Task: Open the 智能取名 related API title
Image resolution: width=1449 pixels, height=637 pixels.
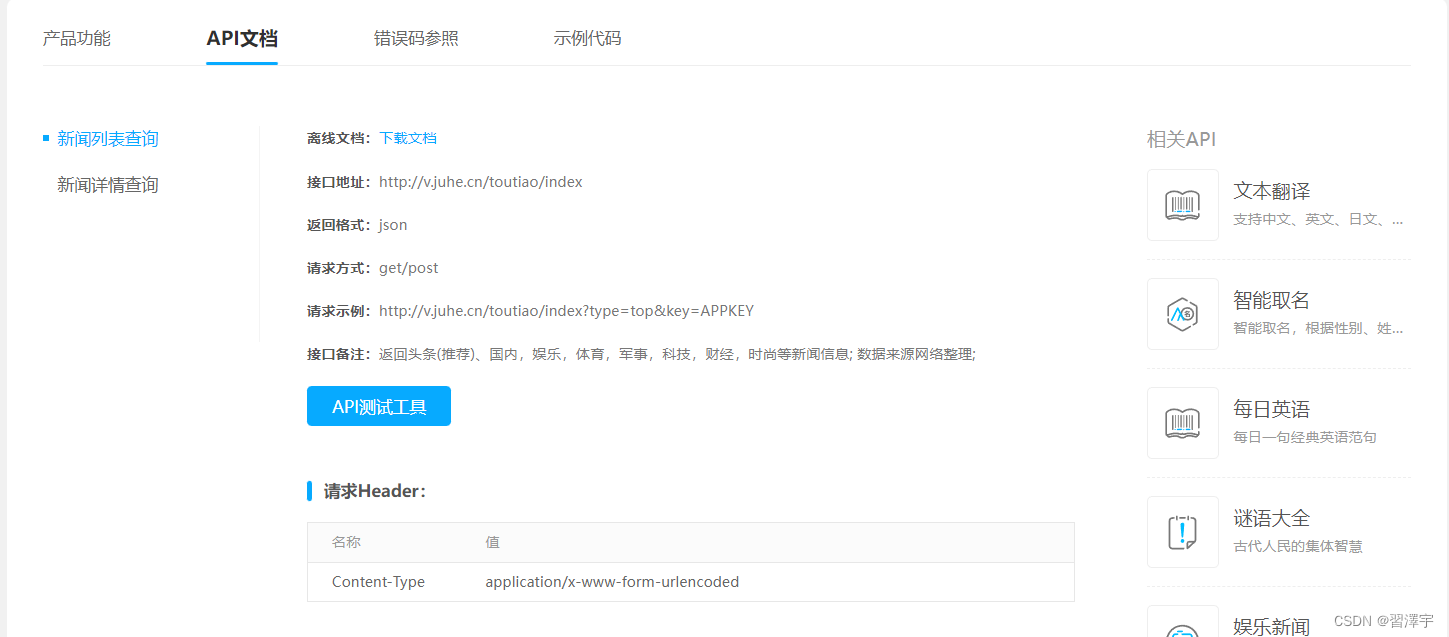Action: (x=1272, y=300)
